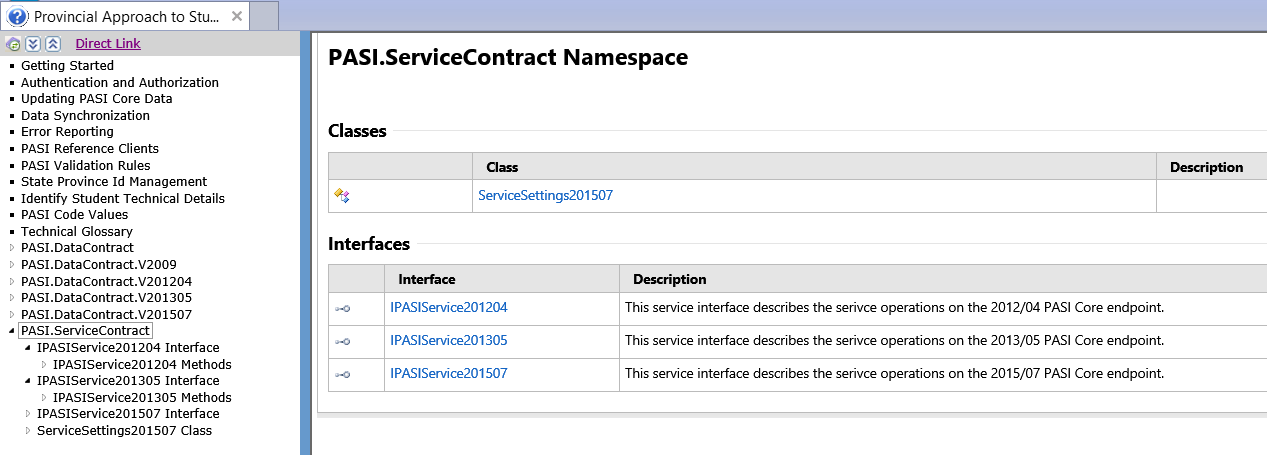Close the Provincial Approach tab
Image resolution: width=1267 pixels, height=455 pixels.
[236, 17]
